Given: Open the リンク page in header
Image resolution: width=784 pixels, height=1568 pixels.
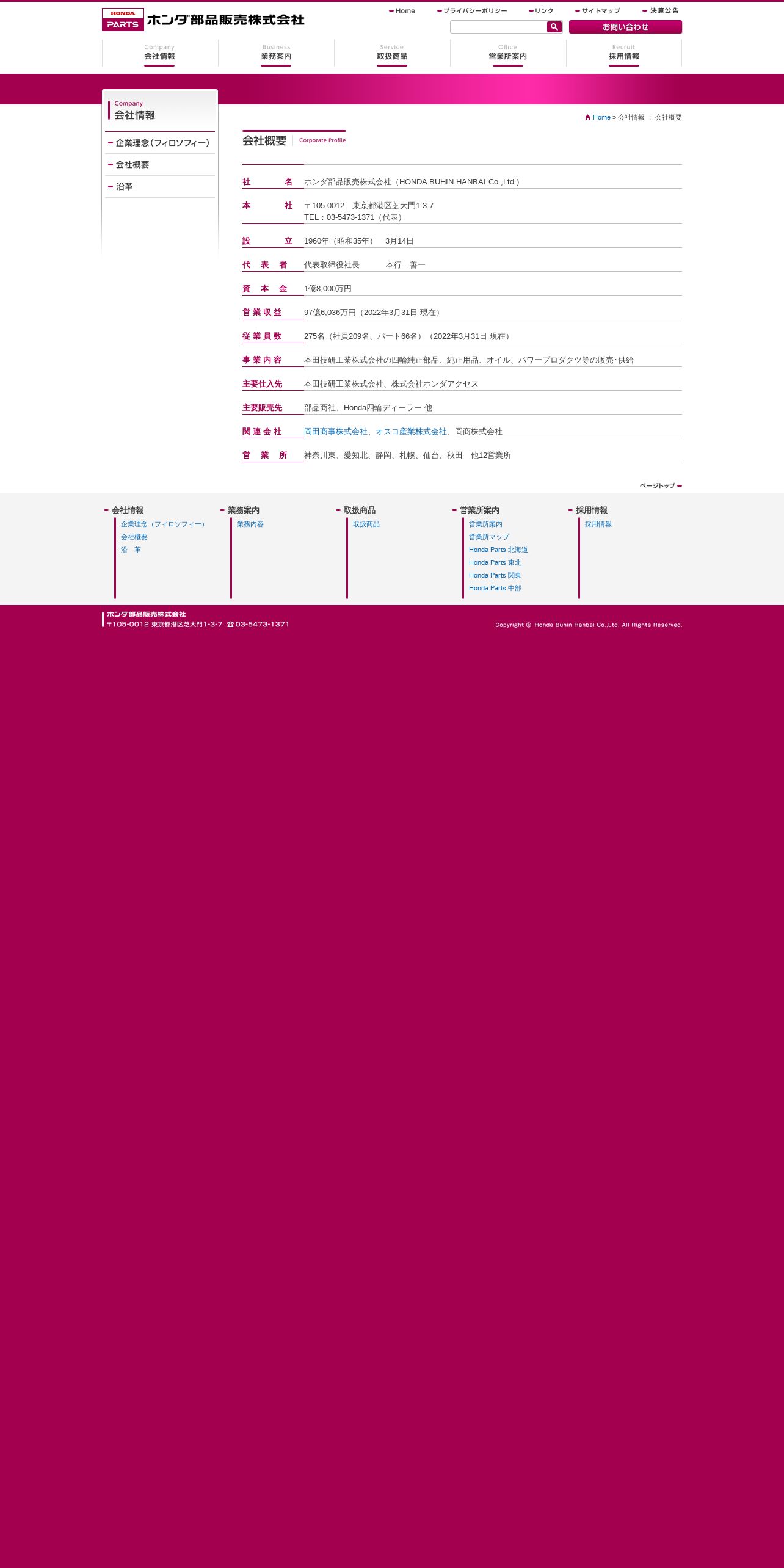Looking at the screenshot, I should tap(542, 11).
